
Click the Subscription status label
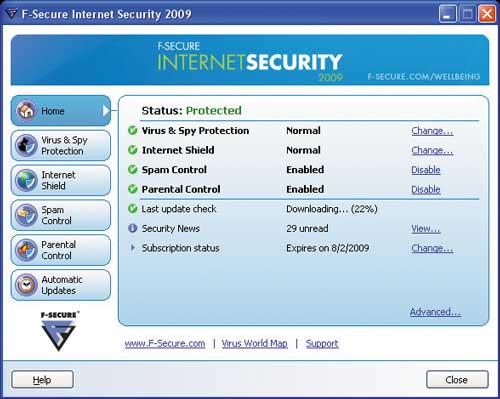180,248
